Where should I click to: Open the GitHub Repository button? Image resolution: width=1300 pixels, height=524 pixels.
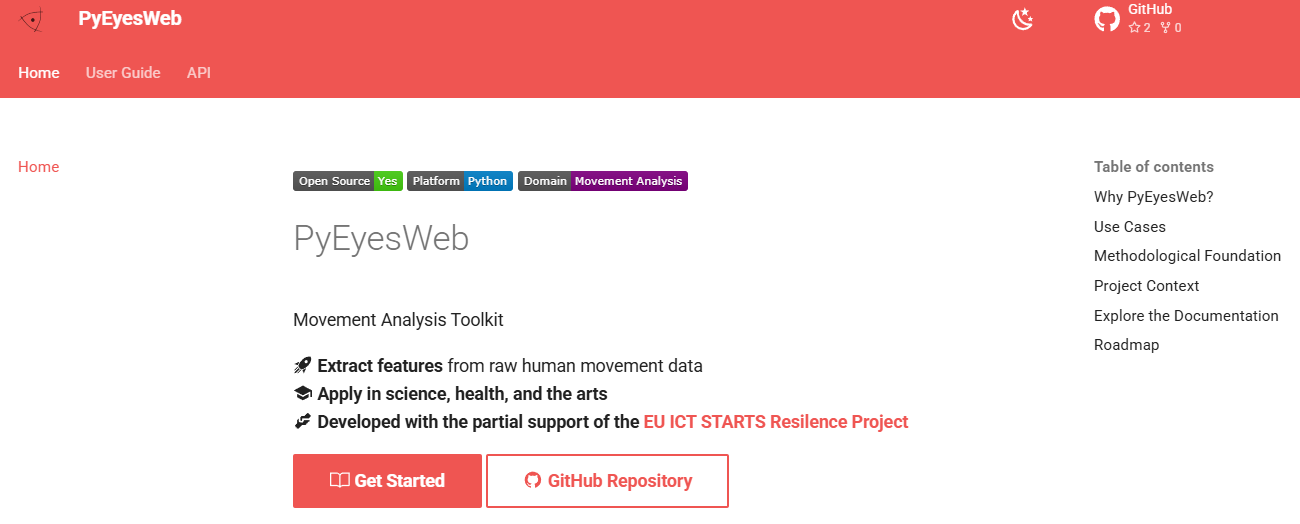(607, 481)
